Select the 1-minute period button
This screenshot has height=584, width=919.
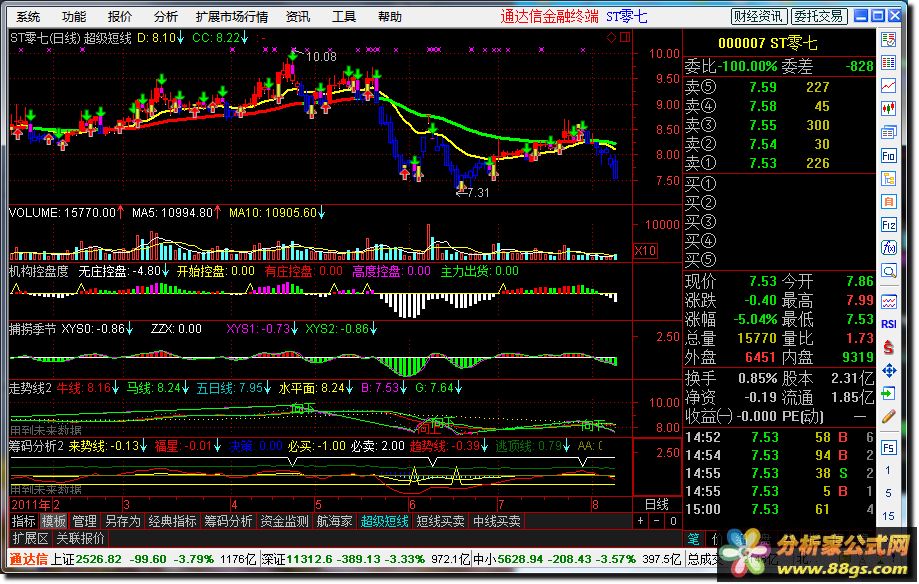889,470
